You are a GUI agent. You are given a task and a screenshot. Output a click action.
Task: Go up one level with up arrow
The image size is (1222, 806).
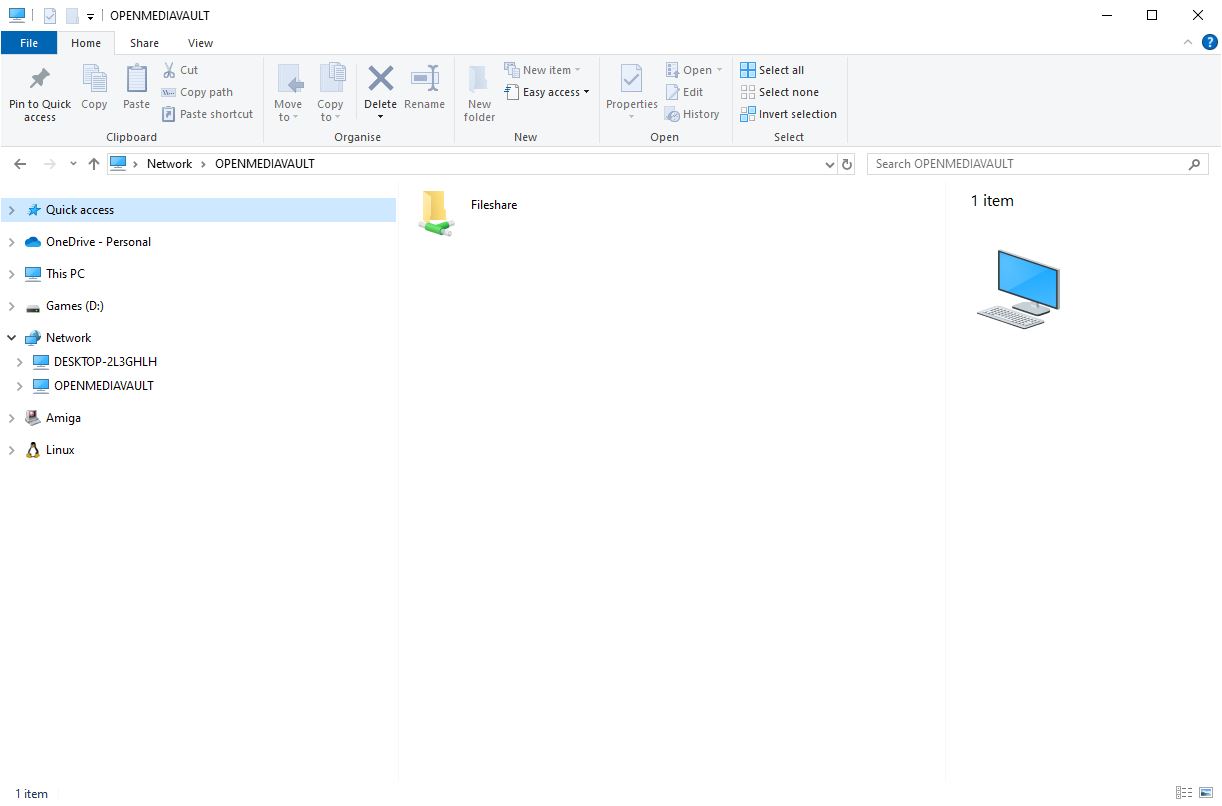(93, 164)
